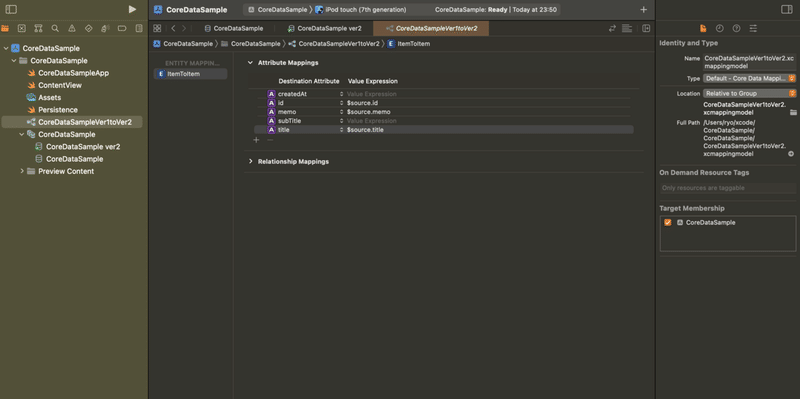Open the Symbol navigator

tap(38, 29)
